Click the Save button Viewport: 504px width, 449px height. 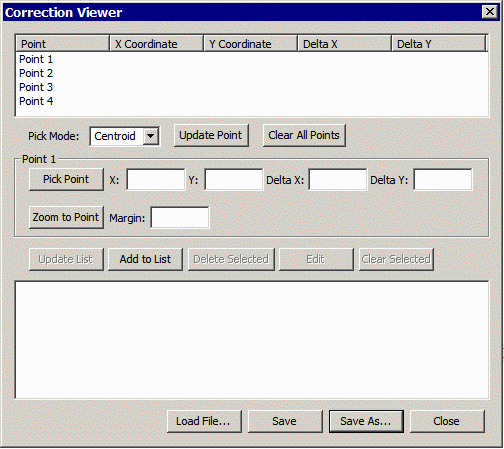(x=285, y=421)
